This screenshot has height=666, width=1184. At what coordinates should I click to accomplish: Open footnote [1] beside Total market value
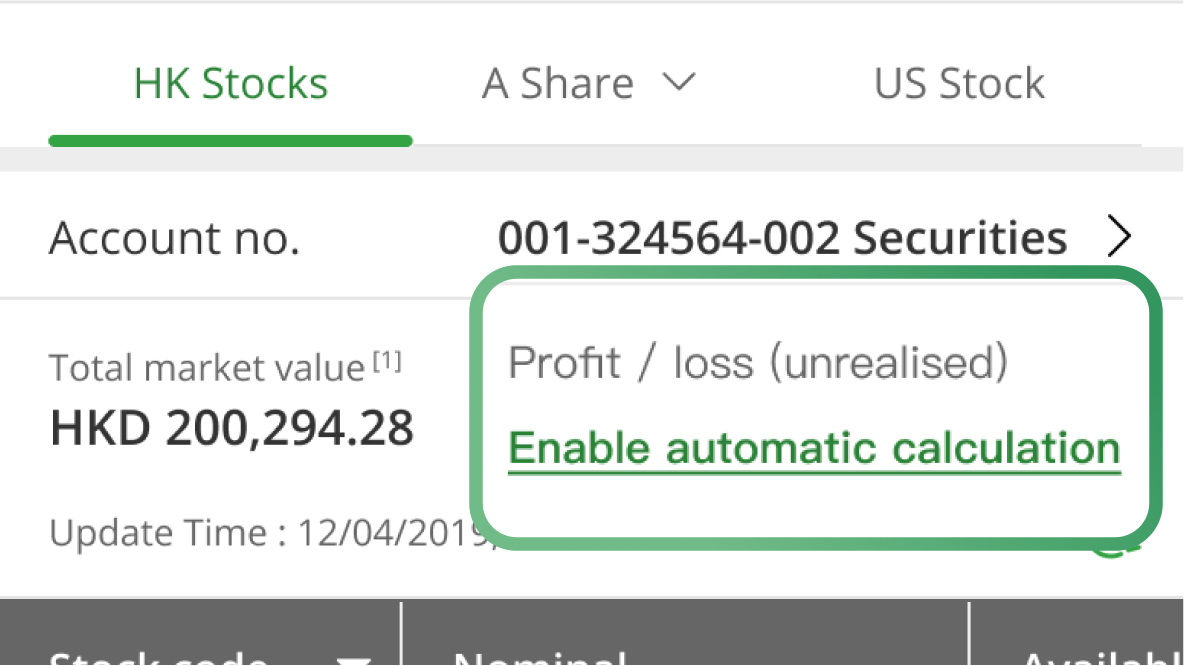pyautogui.click(x=387, y=363)
